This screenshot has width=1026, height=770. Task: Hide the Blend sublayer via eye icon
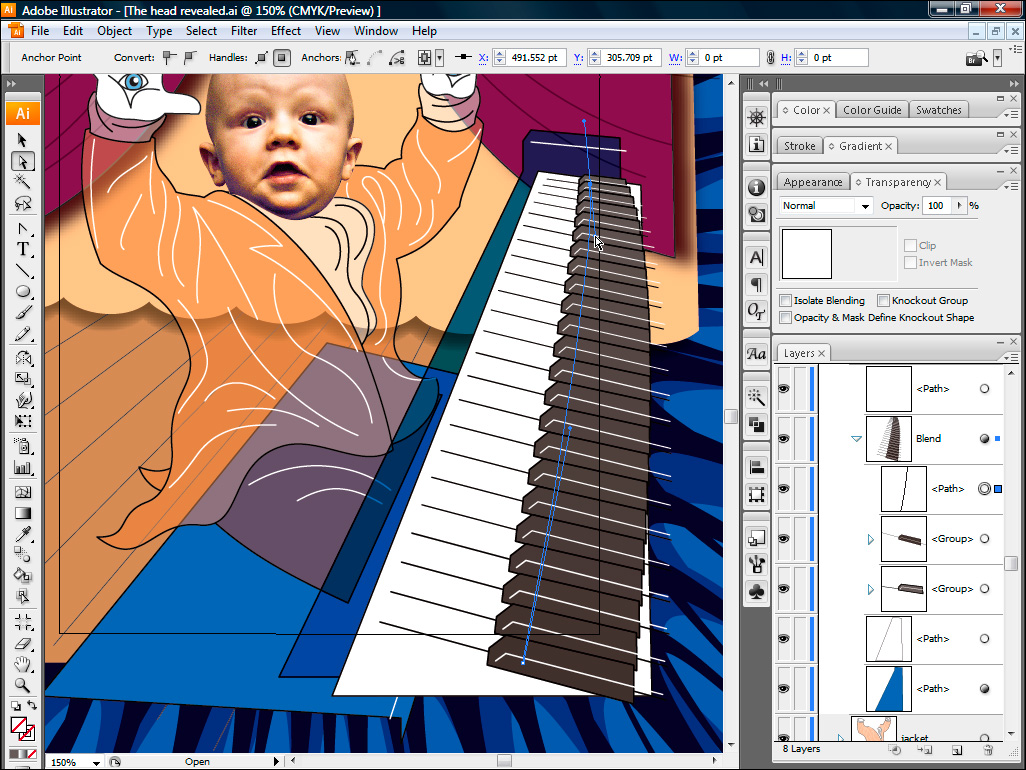point(784,439)
